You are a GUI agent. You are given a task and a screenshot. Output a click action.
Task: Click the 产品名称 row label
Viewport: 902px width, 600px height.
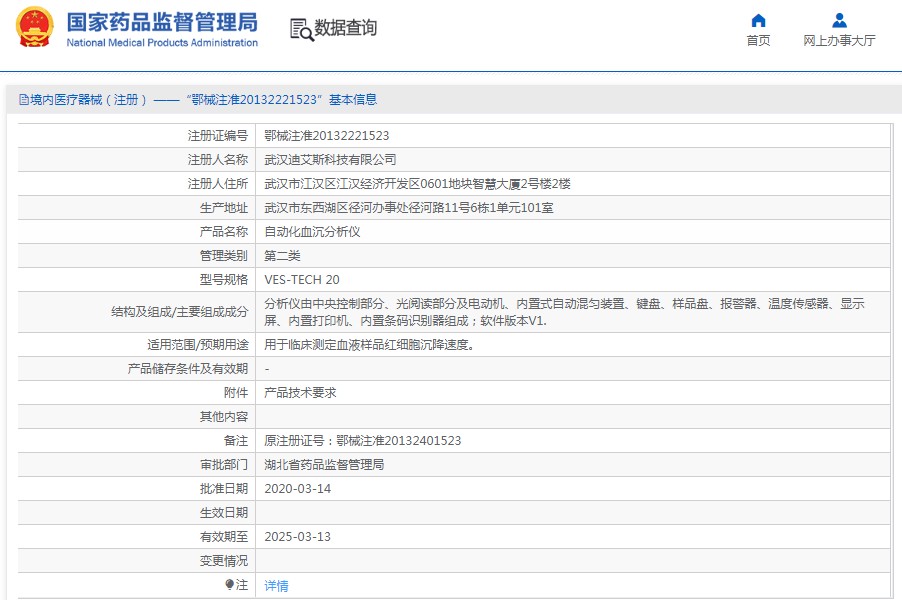(x=224, y=232)
